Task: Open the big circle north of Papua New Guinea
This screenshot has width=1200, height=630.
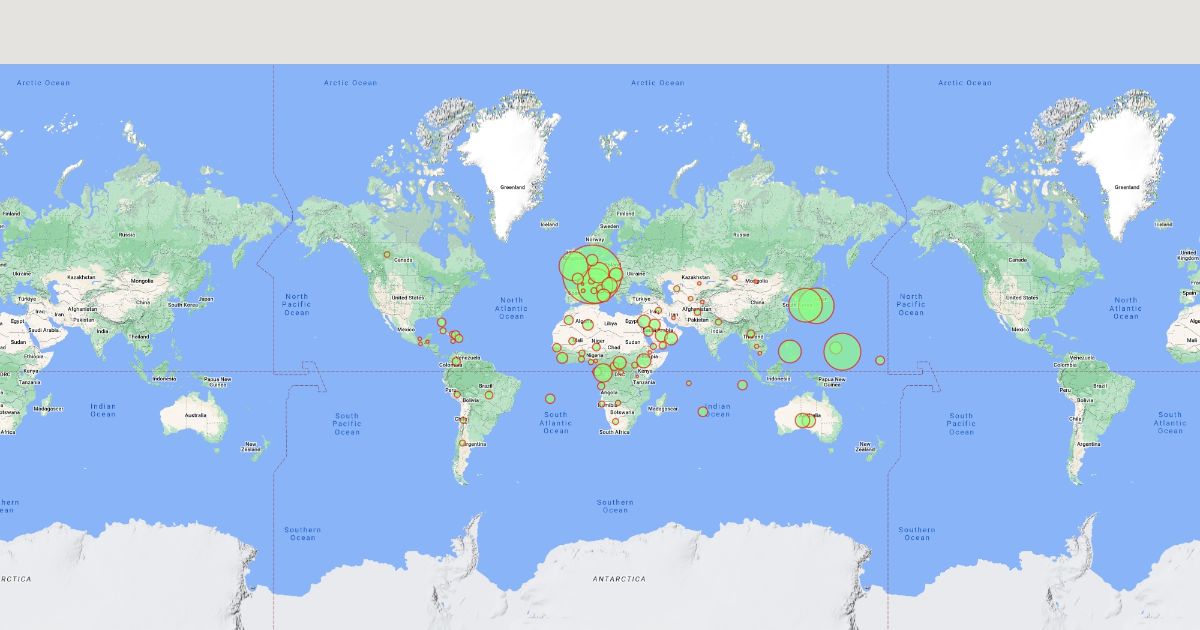Action: tap(843, 351)
